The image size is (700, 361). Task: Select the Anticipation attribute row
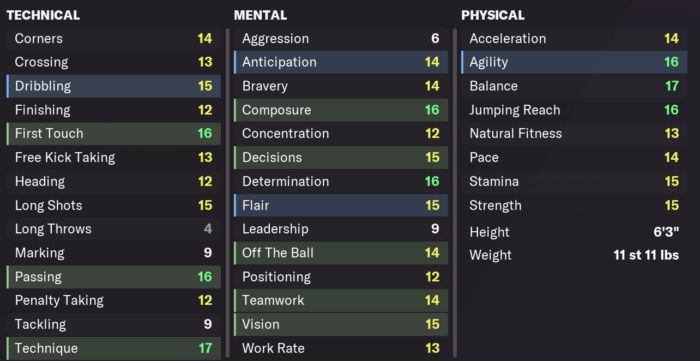pos(341,62)
